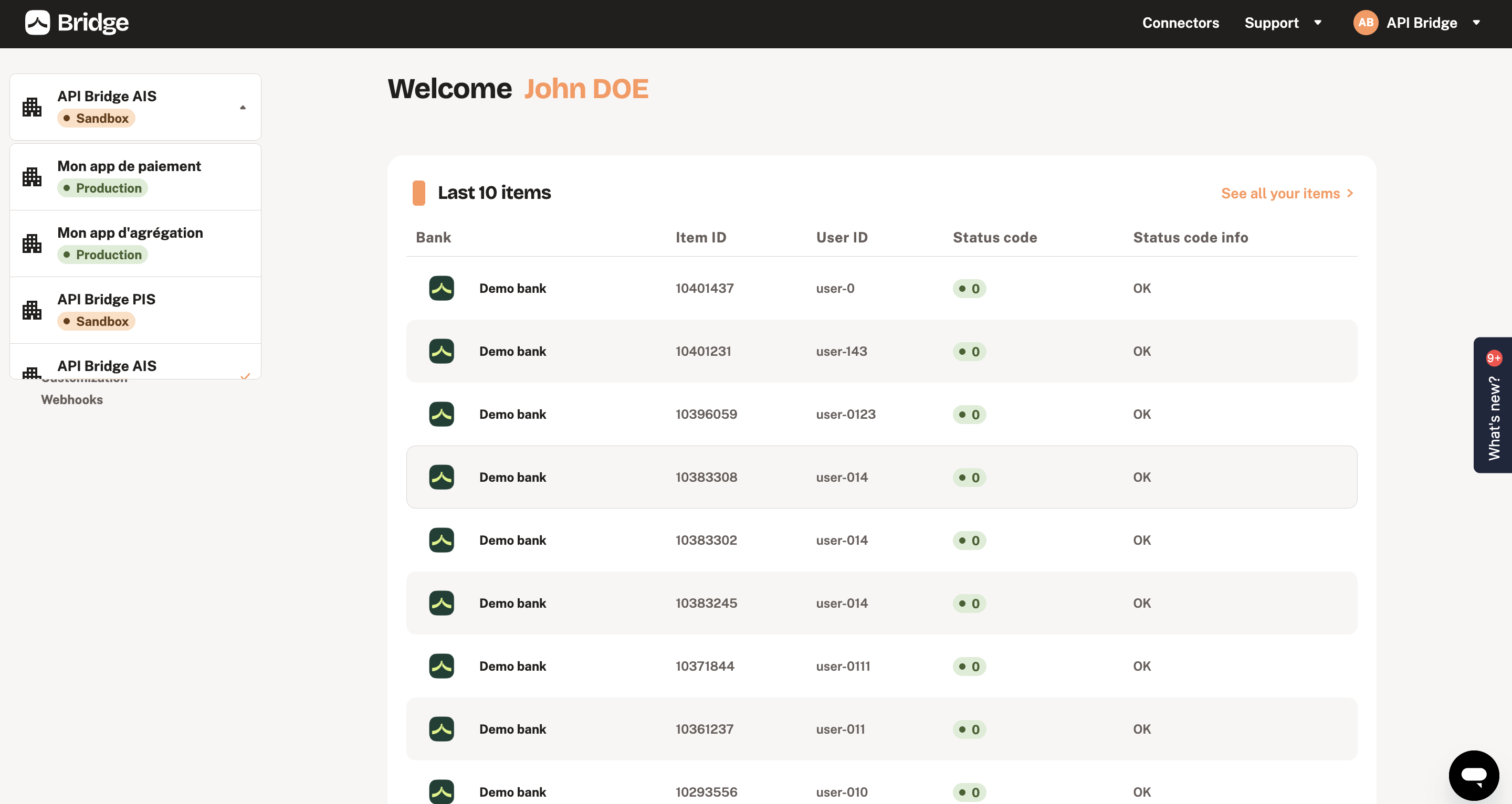
Task: Click the 9+ notification badge
Action: click(x=1493, y=358)
